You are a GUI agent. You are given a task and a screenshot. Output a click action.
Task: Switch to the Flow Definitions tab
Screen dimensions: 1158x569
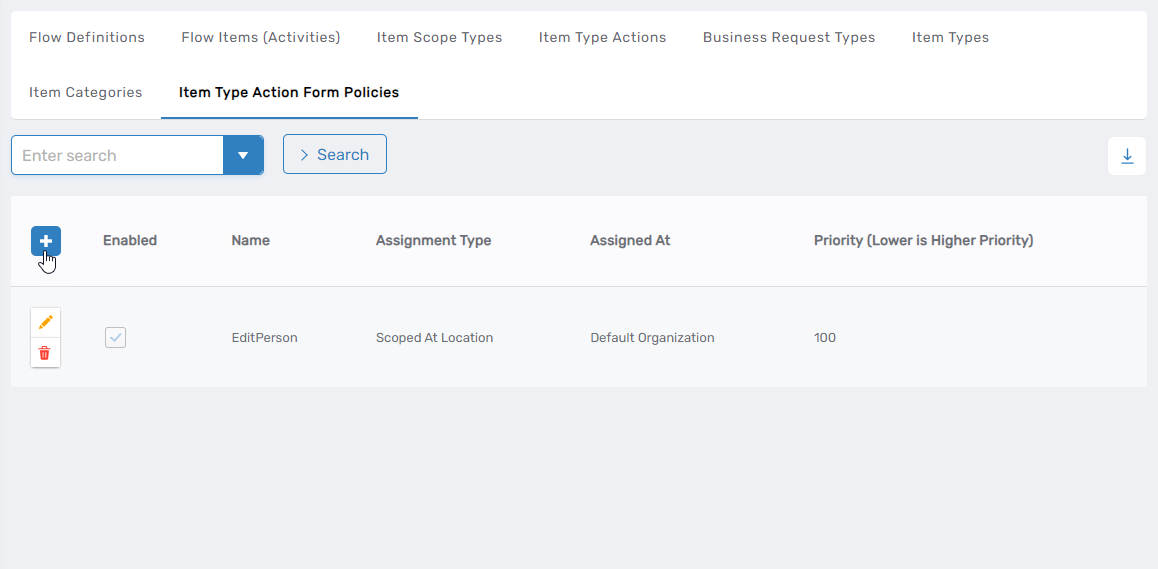(x=87, y=37)
